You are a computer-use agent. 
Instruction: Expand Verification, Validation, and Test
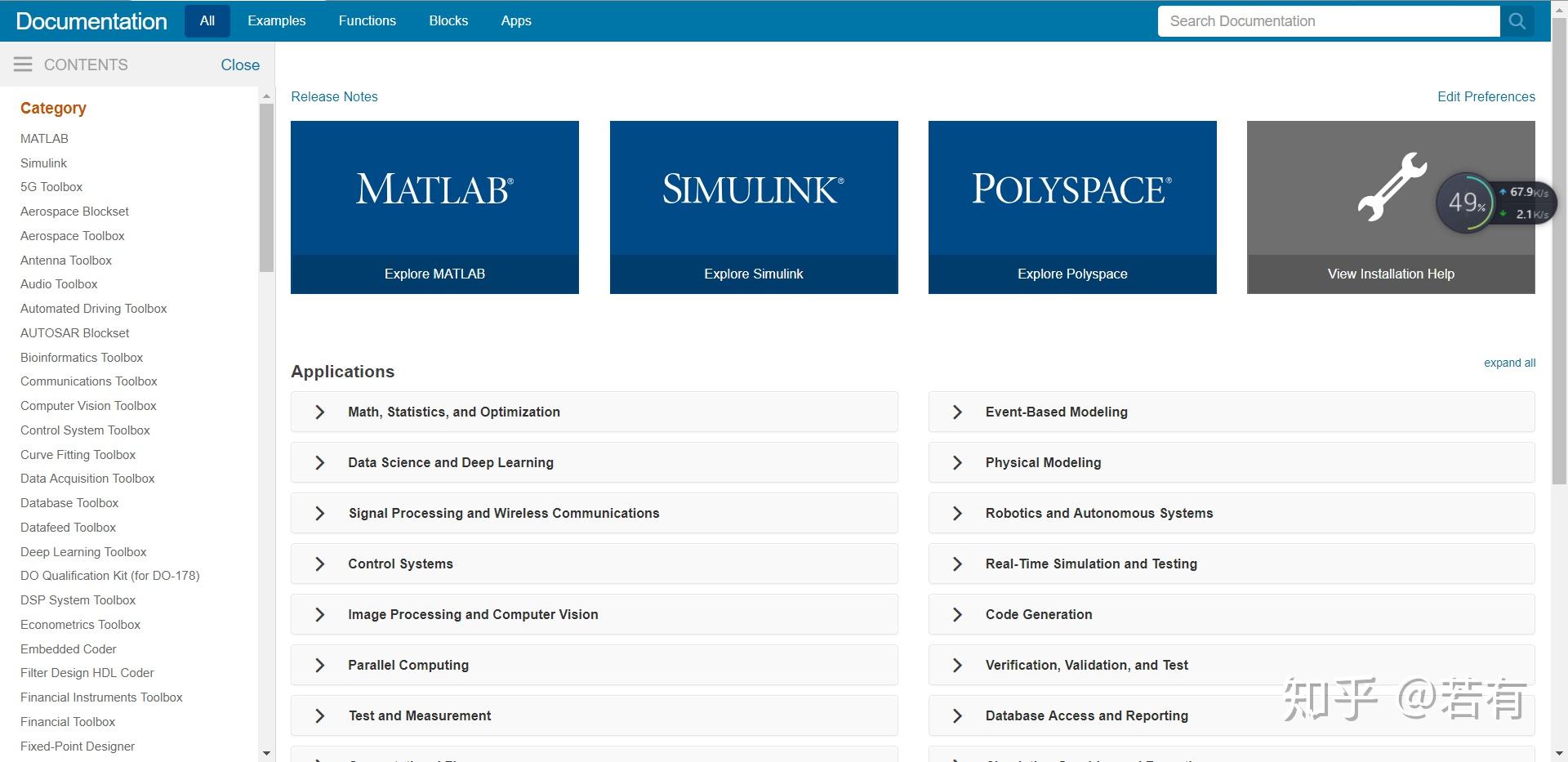[1232, 666]
